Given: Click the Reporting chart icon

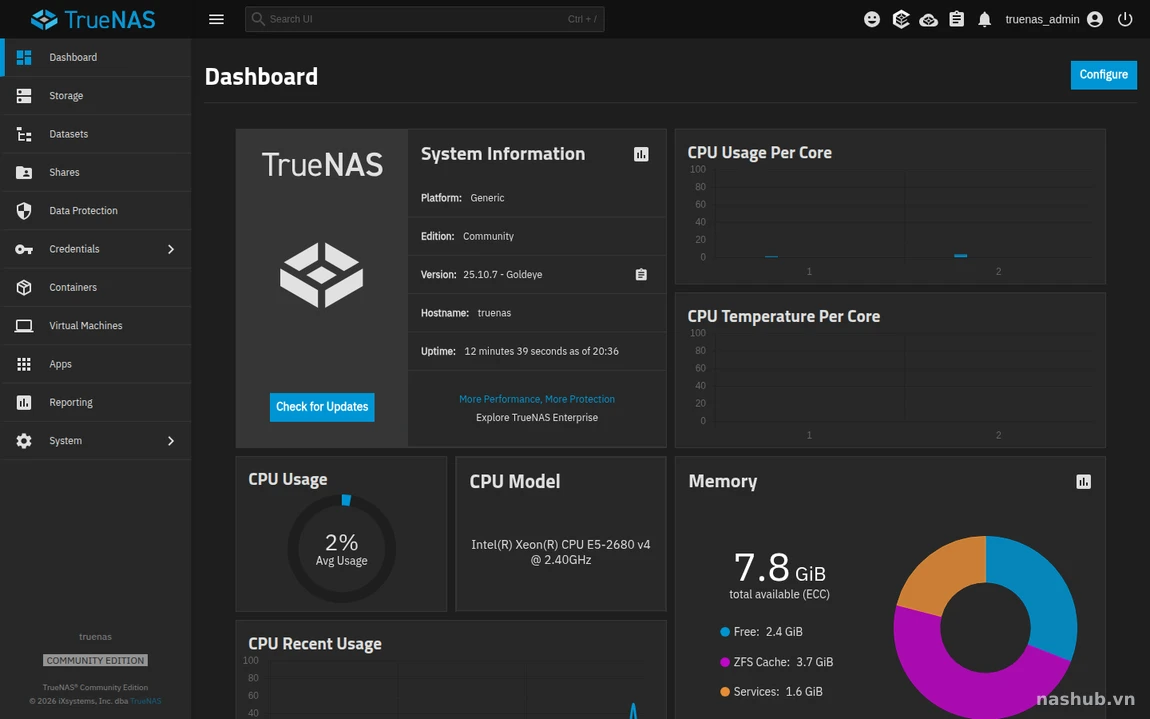Looking at the screenshot, I should (23, 402).
